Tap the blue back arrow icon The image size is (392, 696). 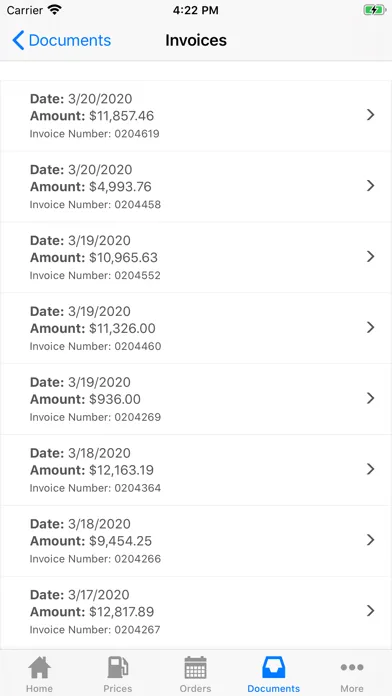[x=18, y=40]
